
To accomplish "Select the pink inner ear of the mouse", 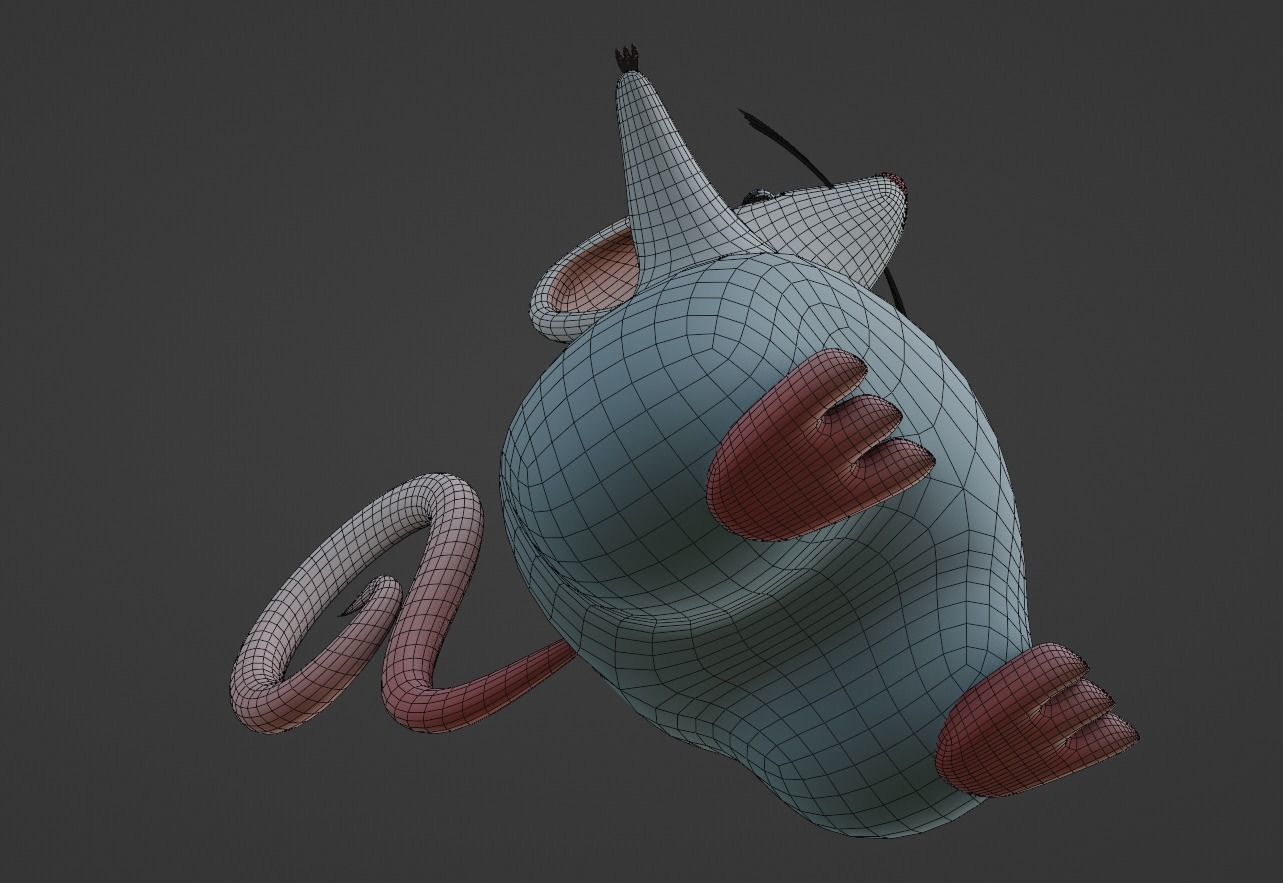I will click(x=597, y=274).
